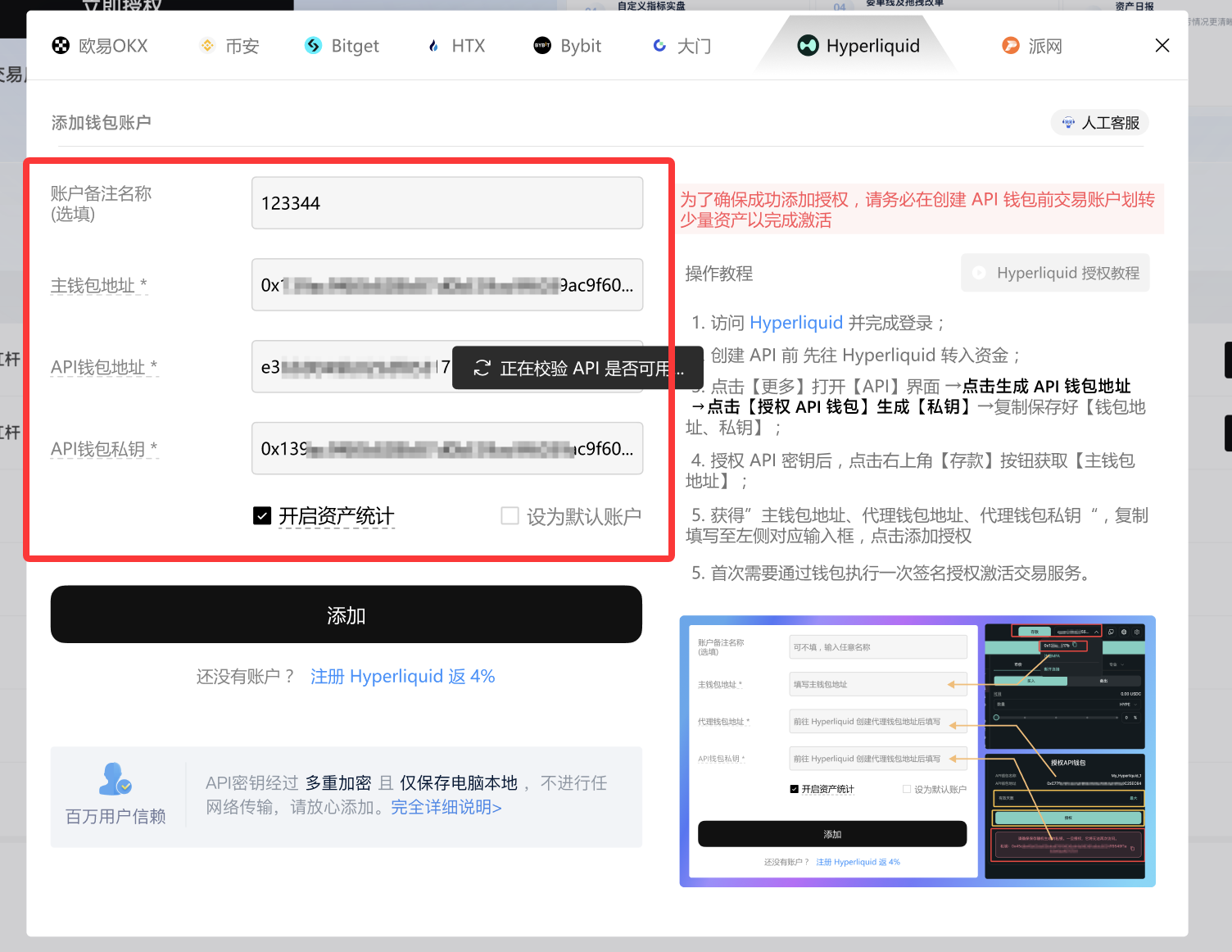Click the HTX flame logo icon

(x=433, y=46)
